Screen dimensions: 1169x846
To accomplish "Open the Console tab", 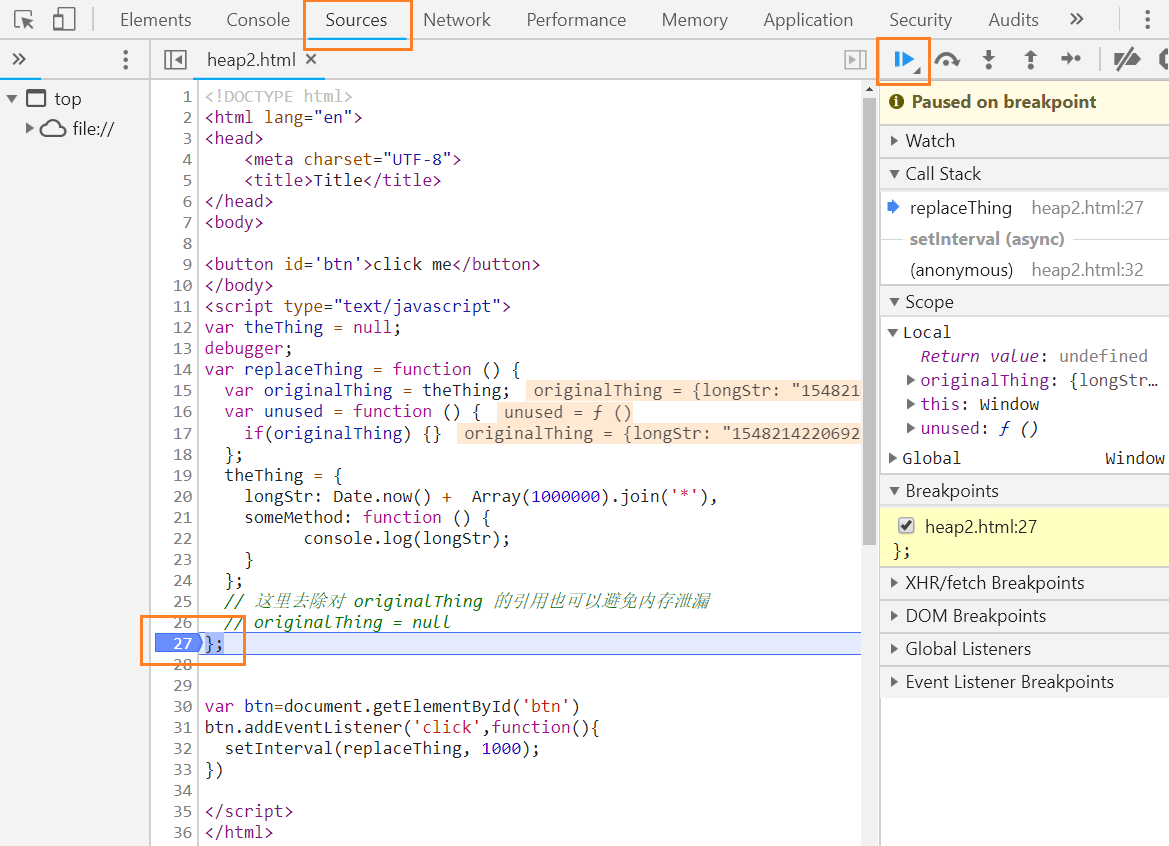I will point(258,20).
